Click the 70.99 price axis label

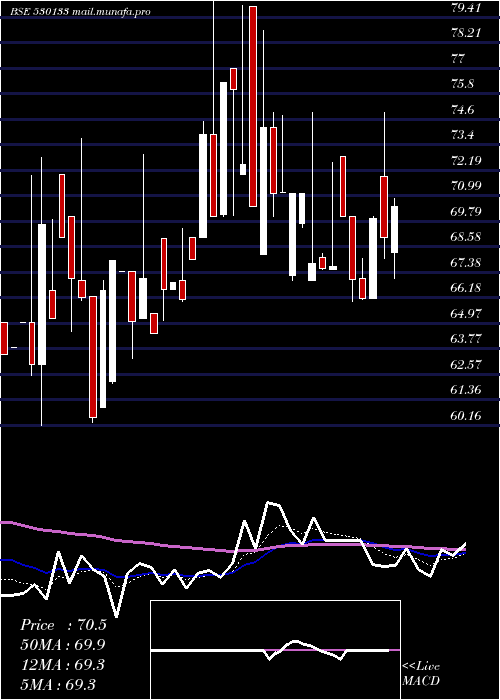(466, 186)
